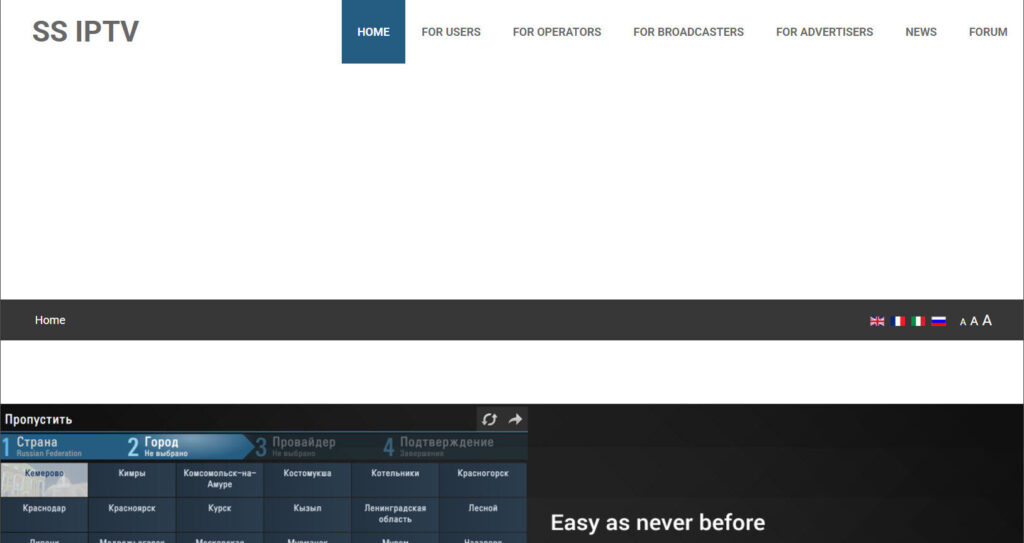Select the city tile Кимры
The height and width of the screenshot is (543, 1024).
point(132,480)
